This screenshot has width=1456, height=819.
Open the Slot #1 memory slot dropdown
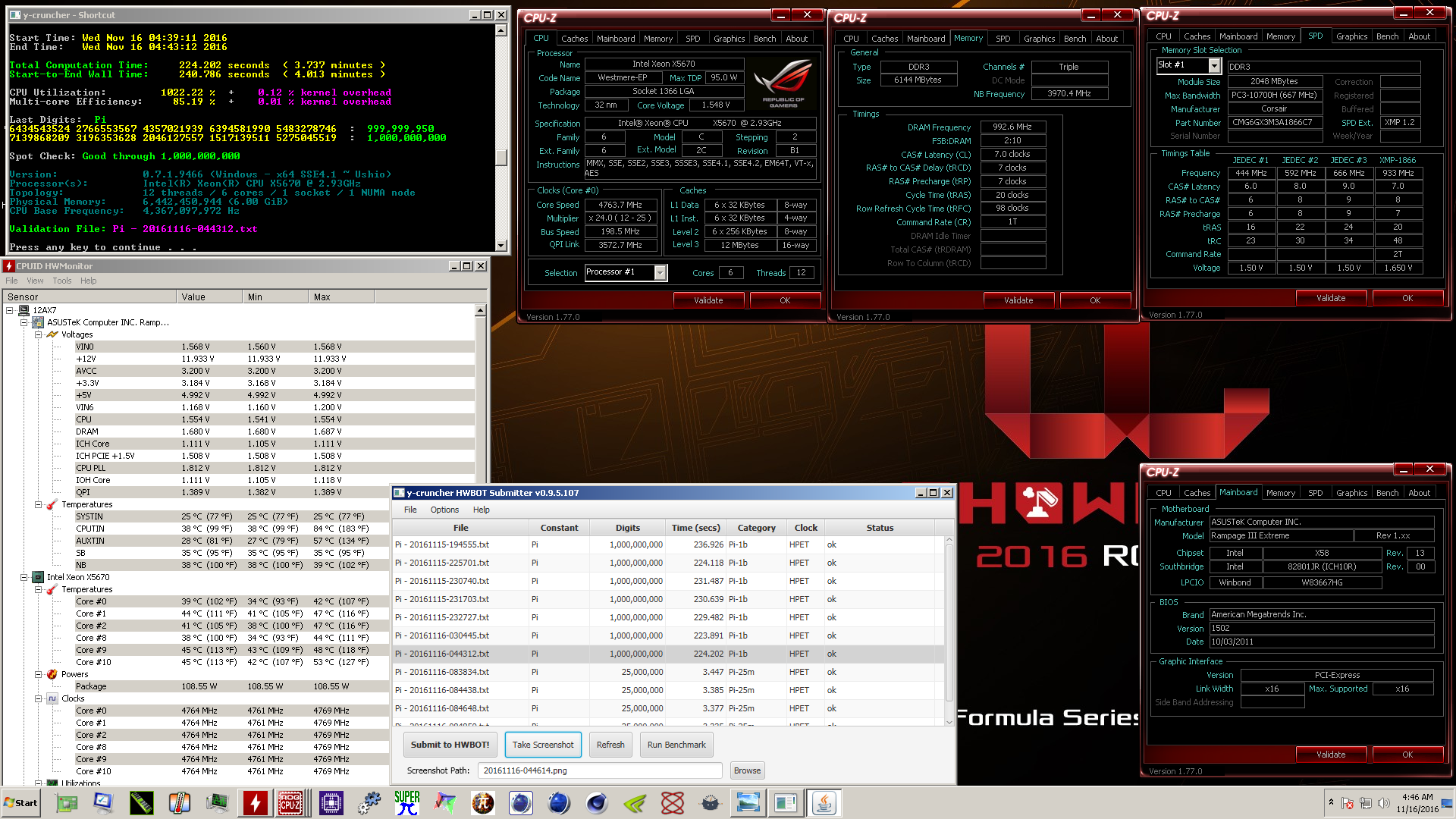point(1214,66)
